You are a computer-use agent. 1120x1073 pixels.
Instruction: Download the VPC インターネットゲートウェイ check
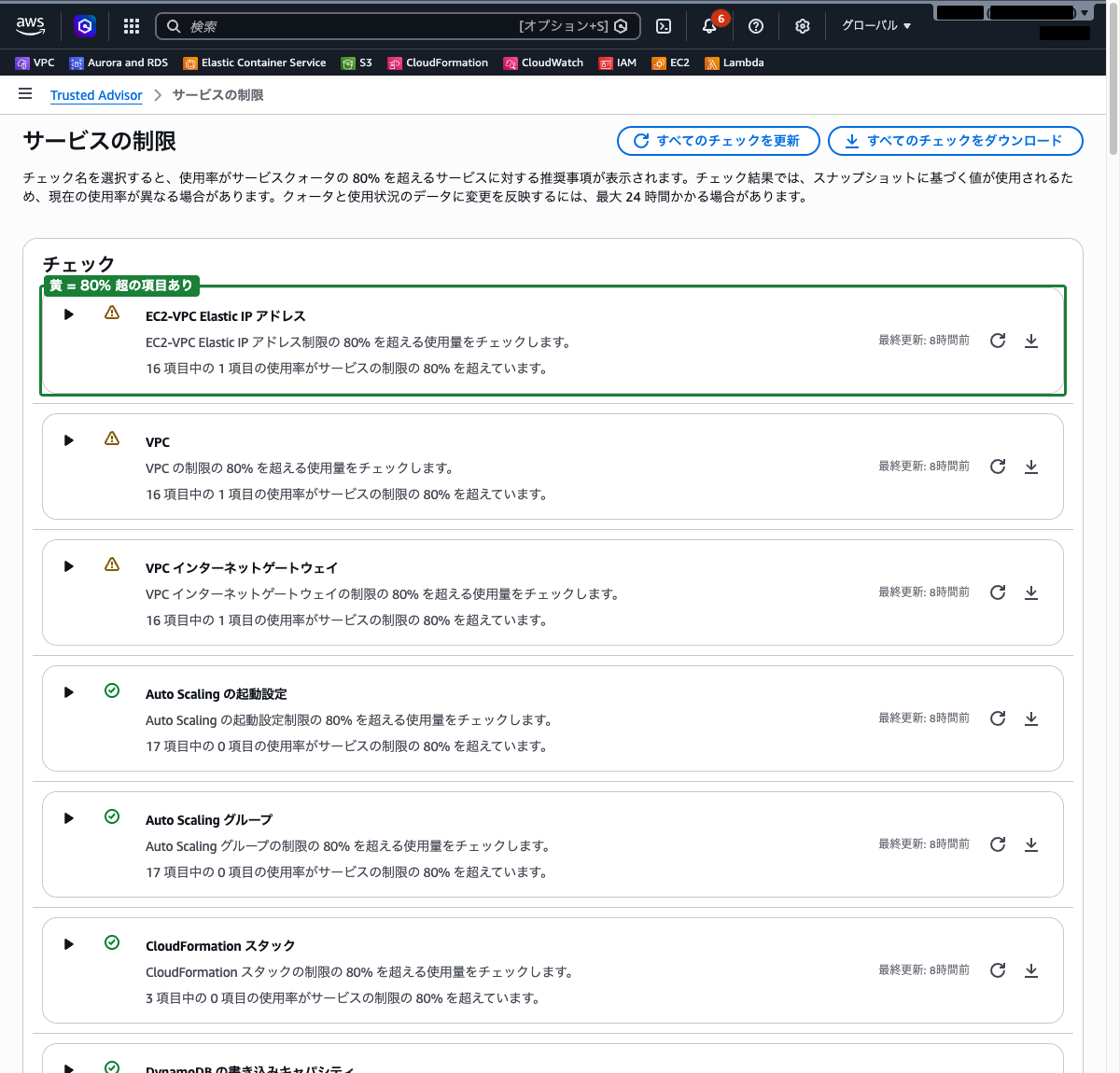(1031, 592)
